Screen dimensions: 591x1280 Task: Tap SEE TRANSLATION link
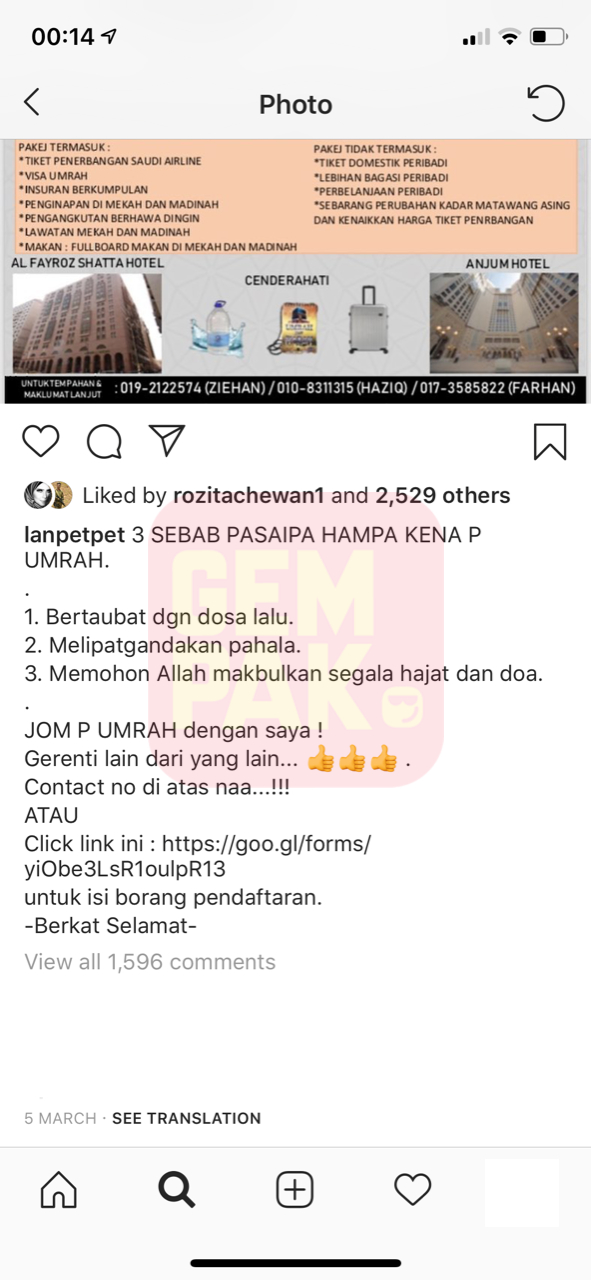186,1118
